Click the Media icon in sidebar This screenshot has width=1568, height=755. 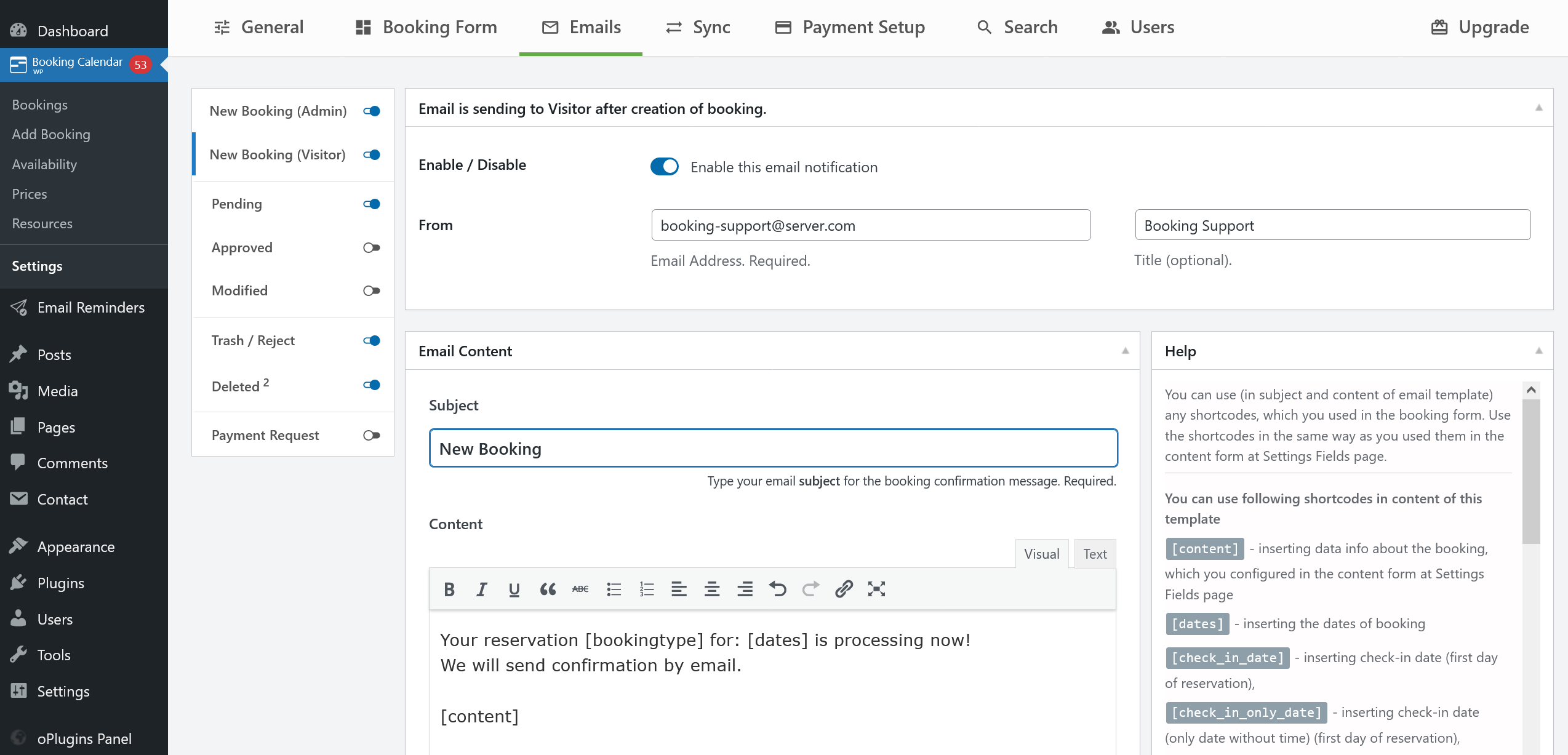[x=18, y=390]
